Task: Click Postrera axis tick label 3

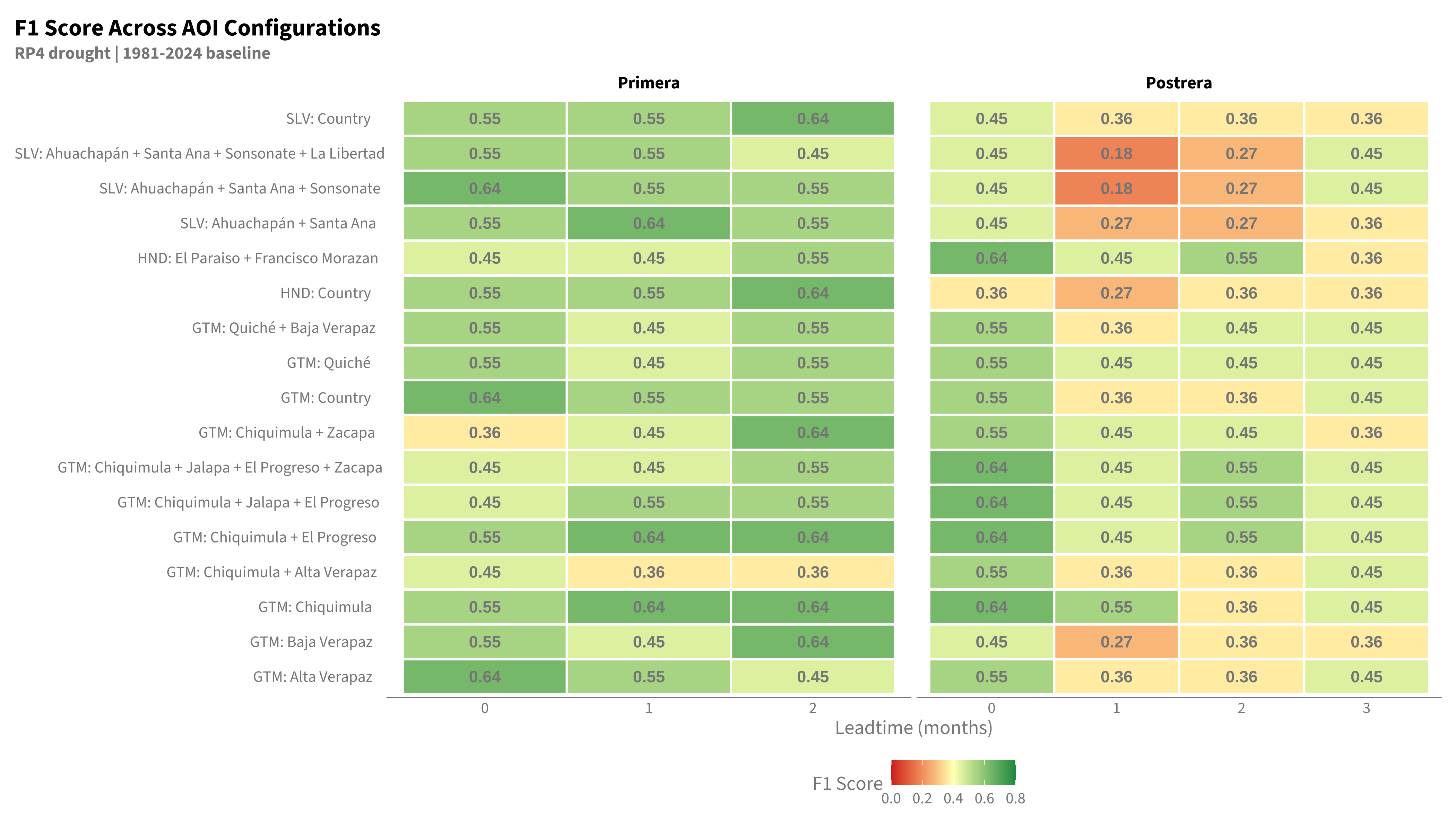Action: 1366,709
